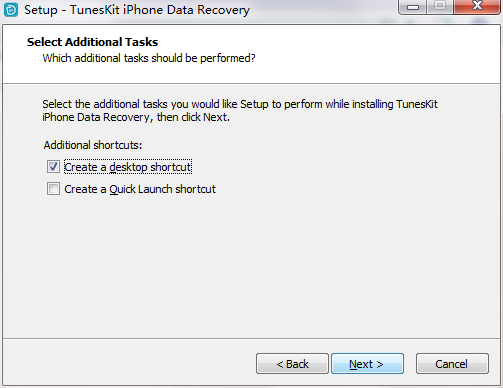Click 'Which additional tasks should be performed?' text
Viewport: 503px width, 388px height.
pos(149,58)
